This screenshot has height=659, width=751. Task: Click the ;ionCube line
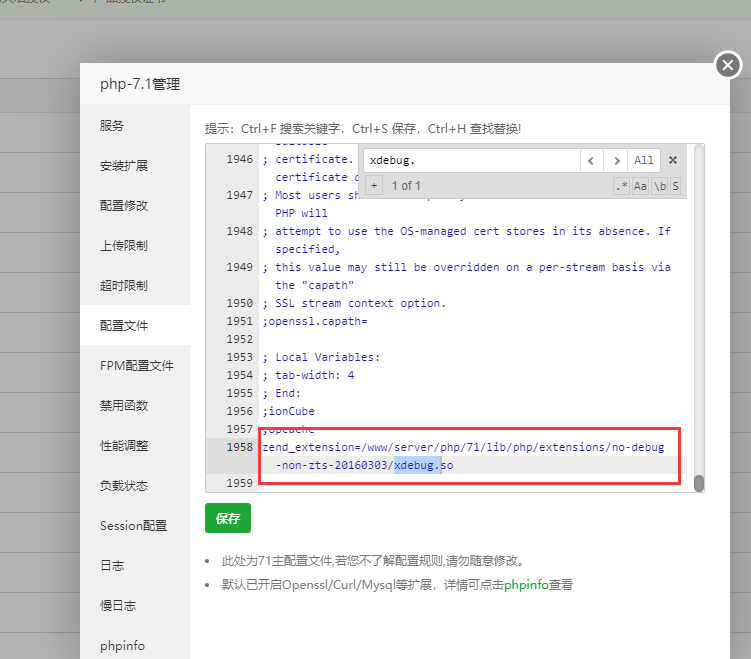pos(288,411)
